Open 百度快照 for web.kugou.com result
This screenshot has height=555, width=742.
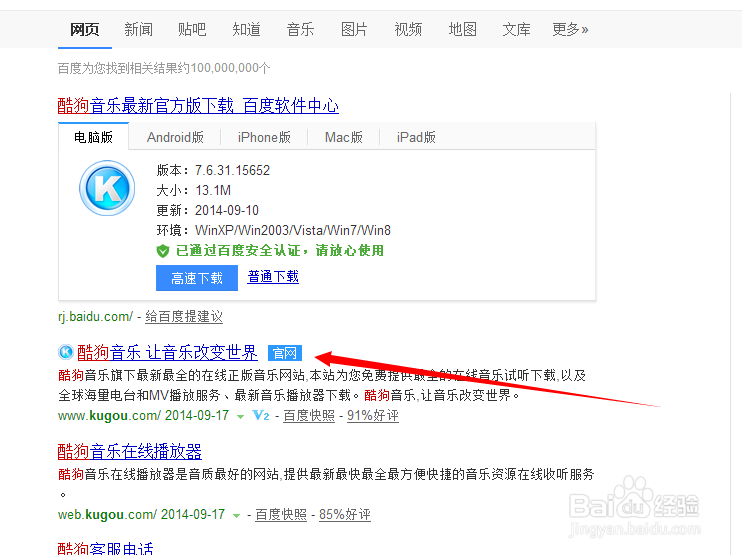pos(281,514)
